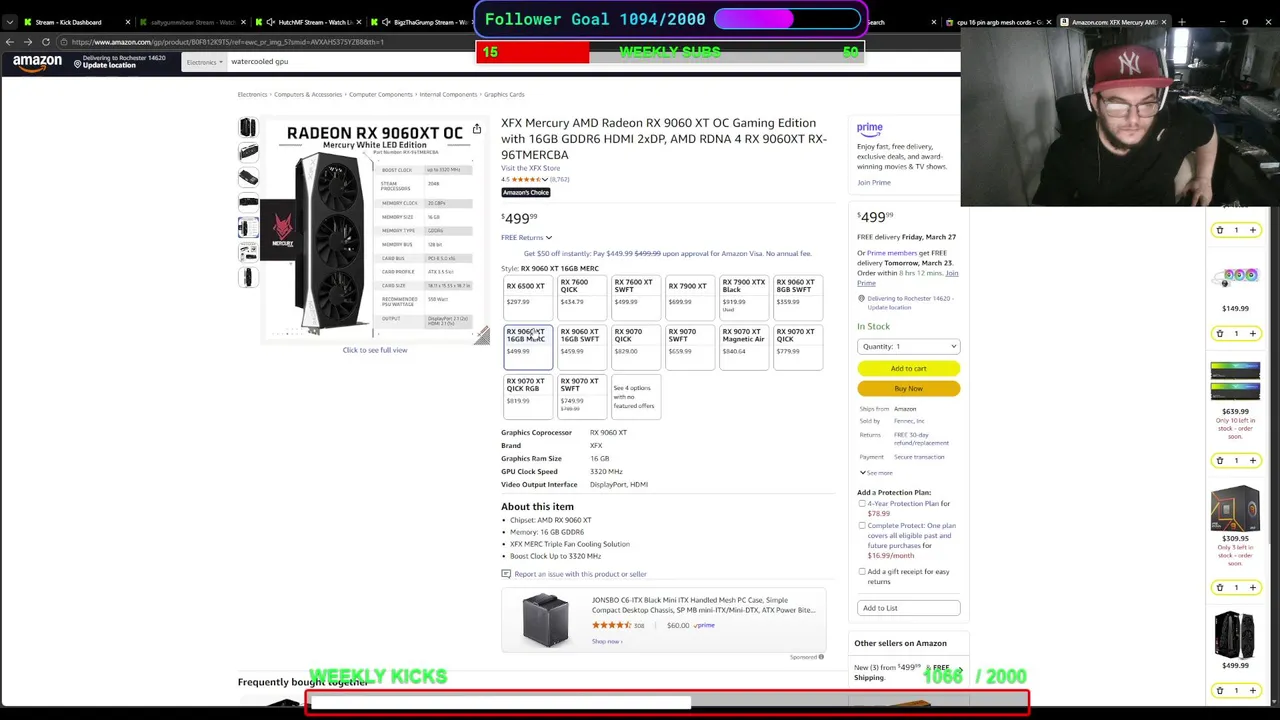Select RX 9070 XT QICK RGB style option

point(527,396)
